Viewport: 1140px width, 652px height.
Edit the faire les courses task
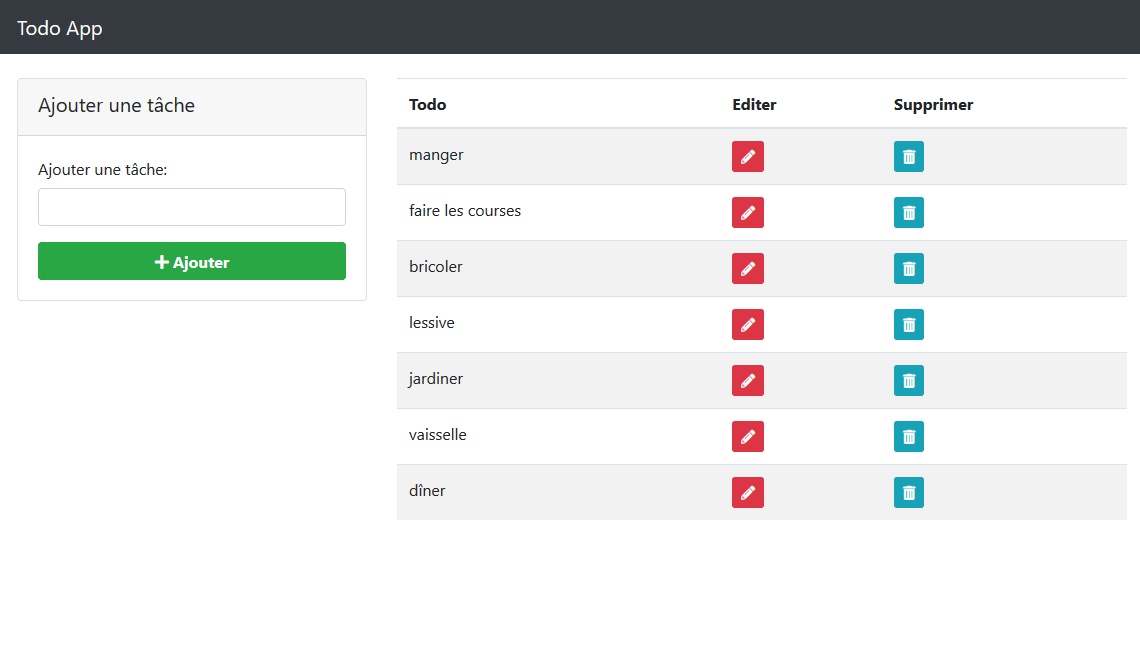(x=747, y=213)
